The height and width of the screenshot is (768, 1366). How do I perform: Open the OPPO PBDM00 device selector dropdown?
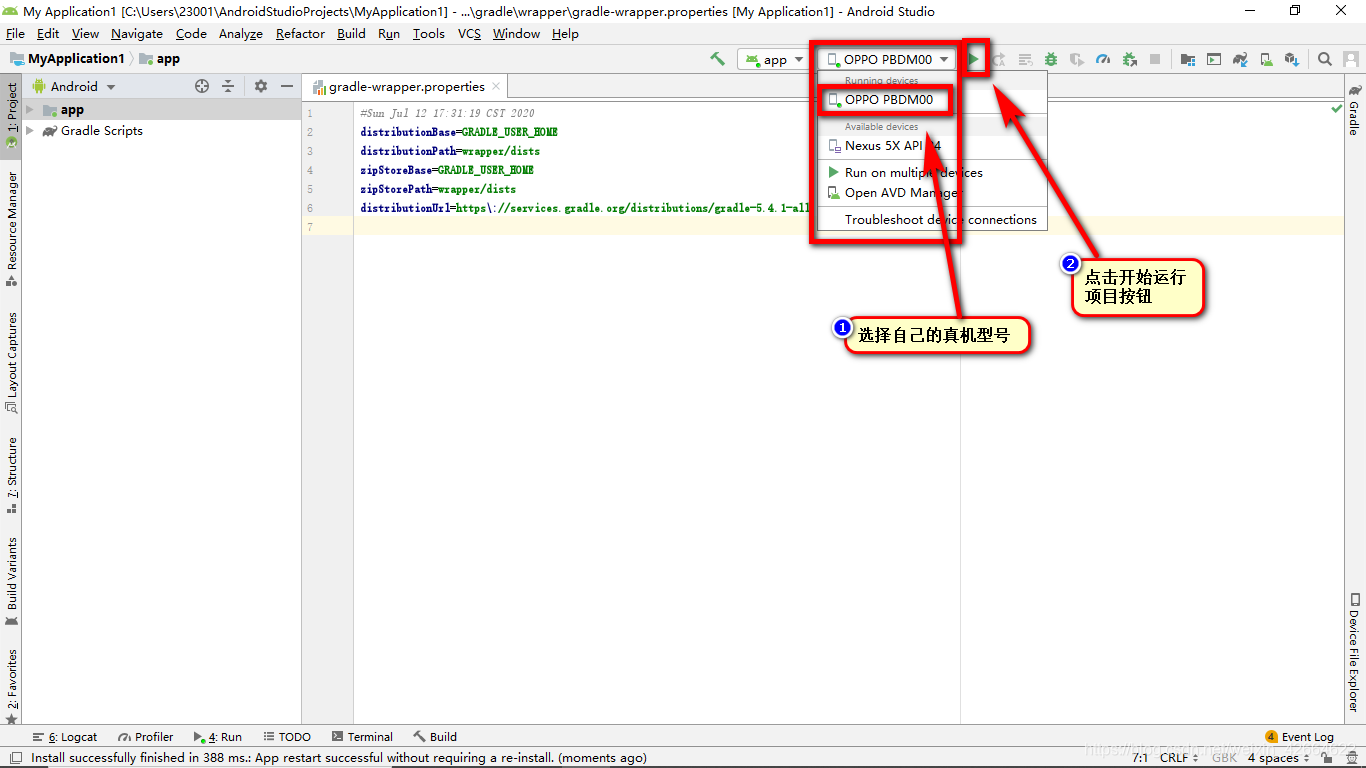pyautogui.click(x=888, y=59)
